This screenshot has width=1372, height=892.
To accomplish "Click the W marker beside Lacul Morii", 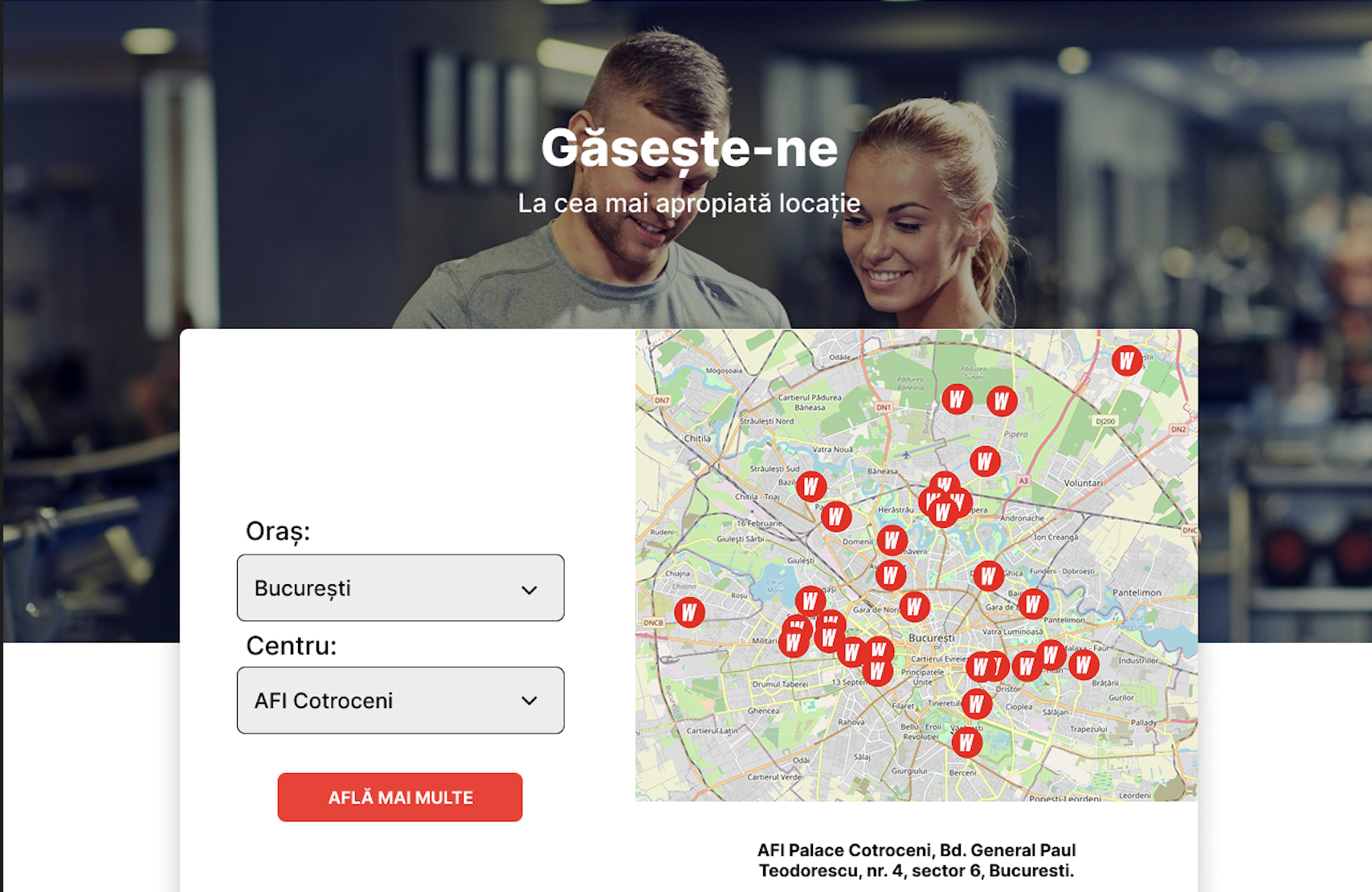I will 810,601.
